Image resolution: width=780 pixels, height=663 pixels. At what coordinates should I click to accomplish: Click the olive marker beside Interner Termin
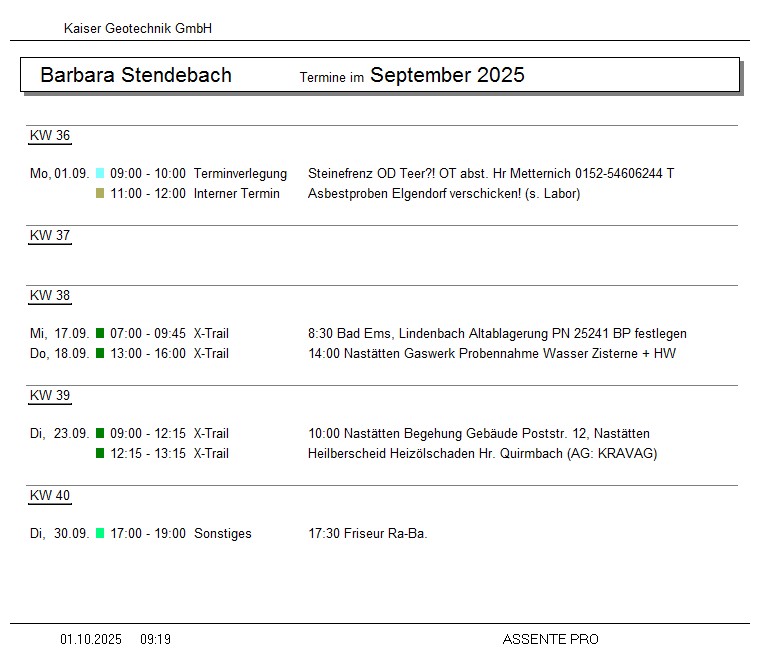100,194
